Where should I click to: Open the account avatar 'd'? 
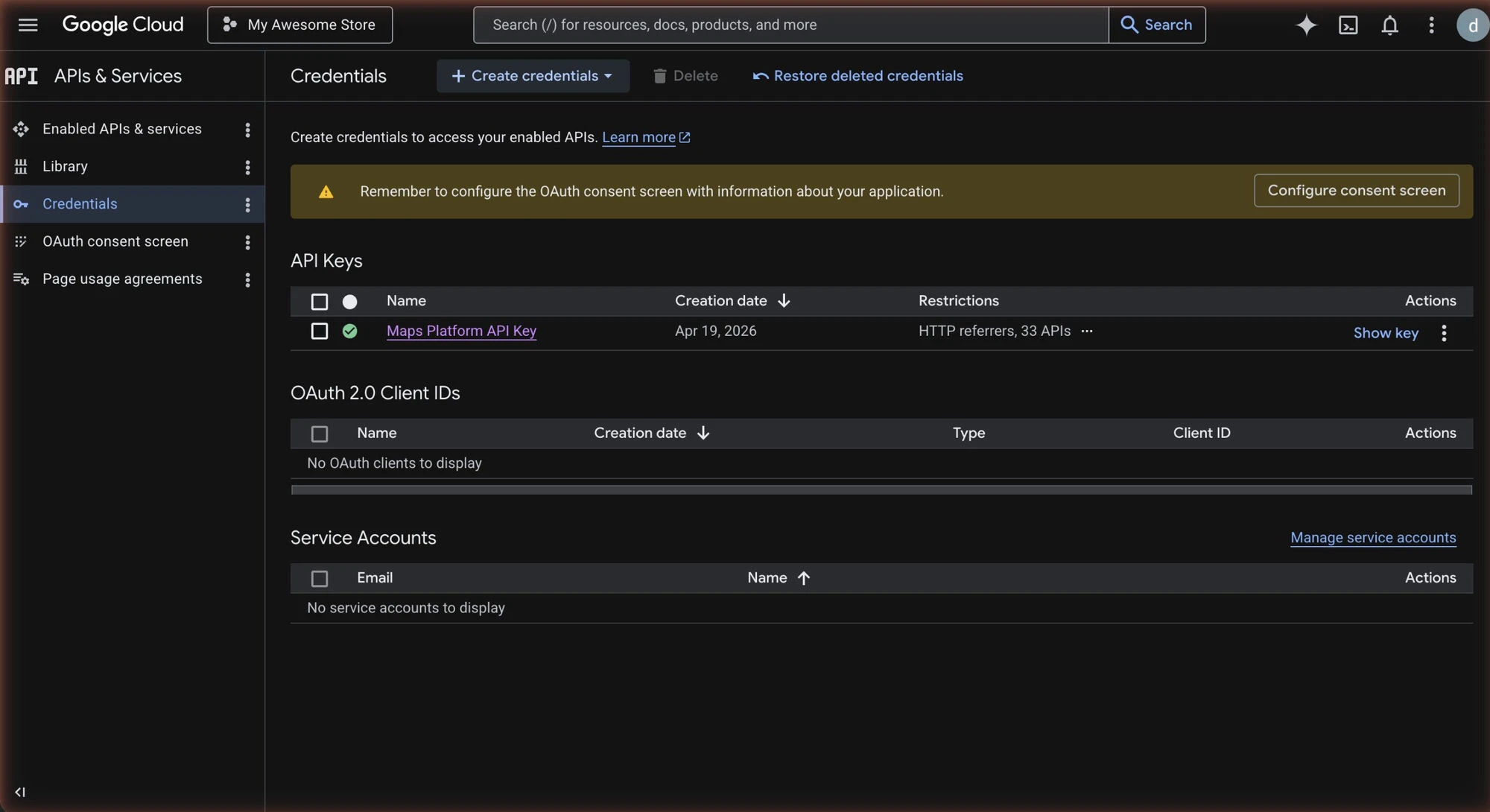coord(1472,25)
